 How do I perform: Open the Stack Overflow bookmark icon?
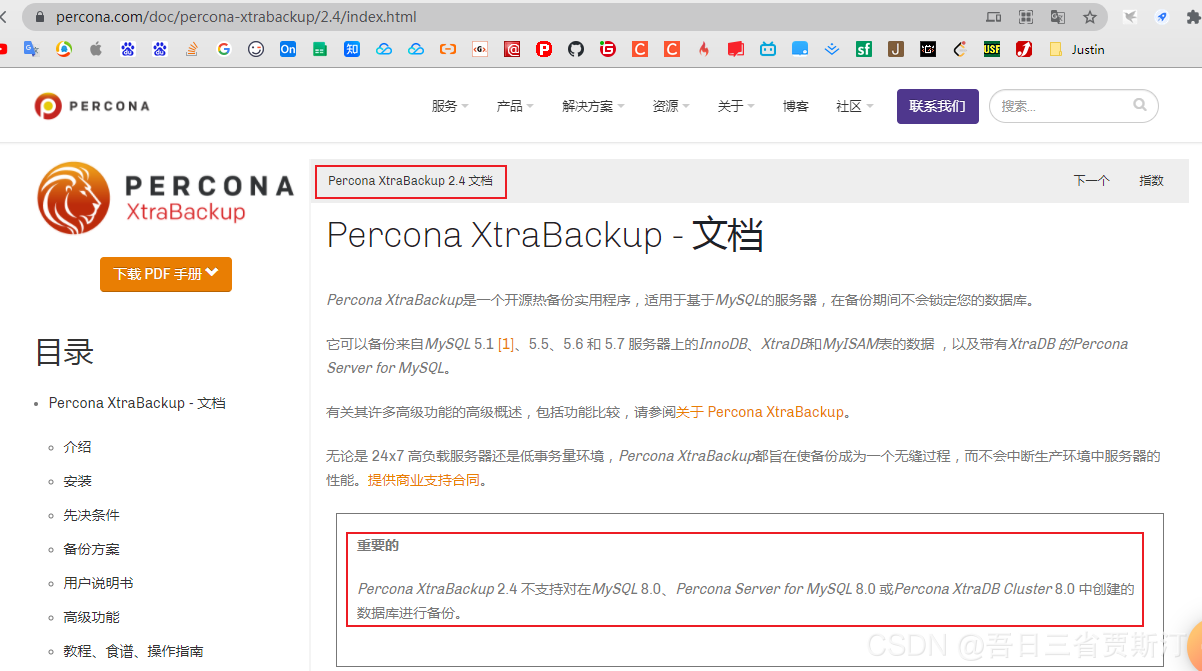(x=192, y=49)
